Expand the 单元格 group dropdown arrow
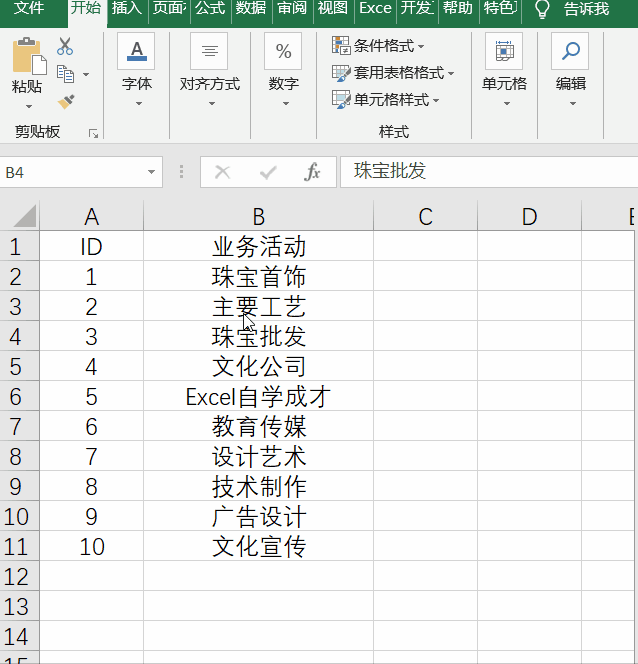Screen dimensions: 638x664 click(x=507, y=103)
